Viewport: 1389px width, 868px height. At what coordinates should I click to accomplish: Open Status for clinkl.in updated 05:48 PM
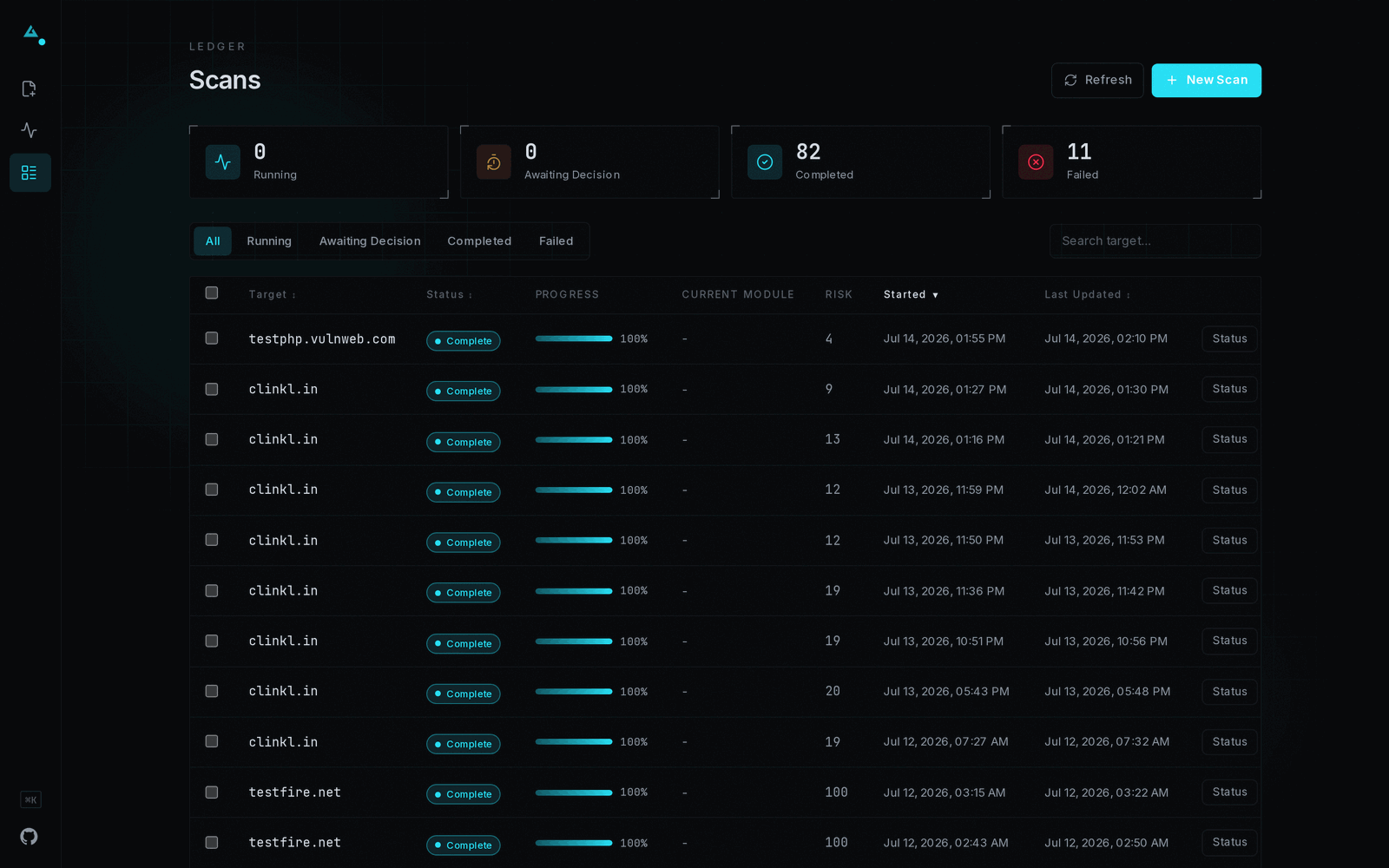coord(1229,691)
